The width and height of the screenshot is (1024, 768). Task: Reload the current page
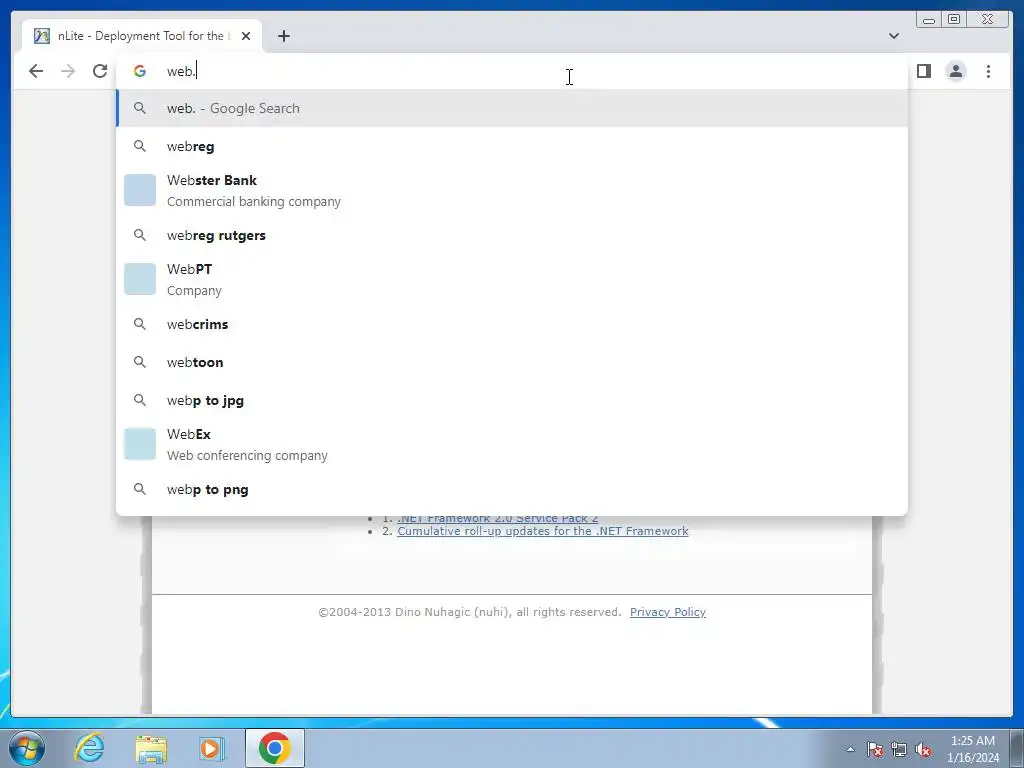100,71
